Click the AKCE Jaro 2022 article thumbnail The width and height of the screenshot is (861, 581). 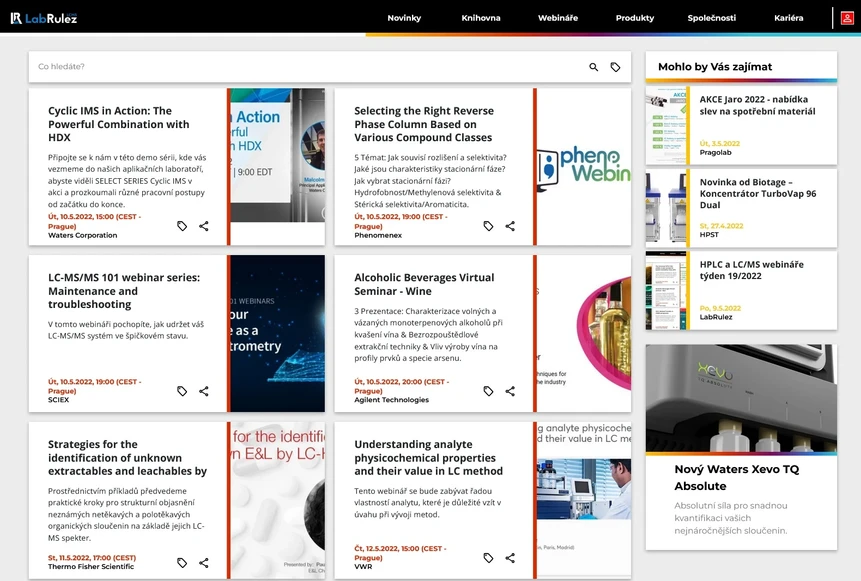(666, 125)
